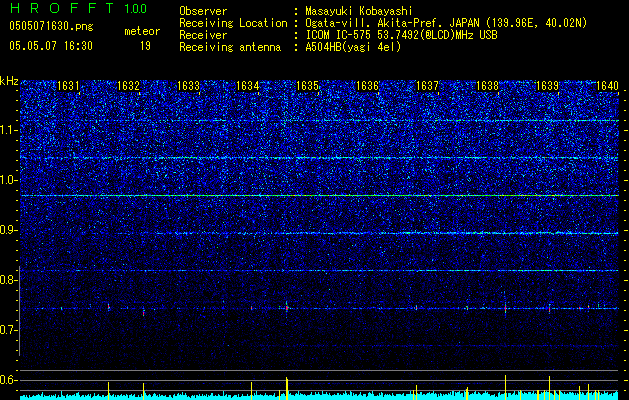Click the kHz axis unit label

click(x=10, y=81)
